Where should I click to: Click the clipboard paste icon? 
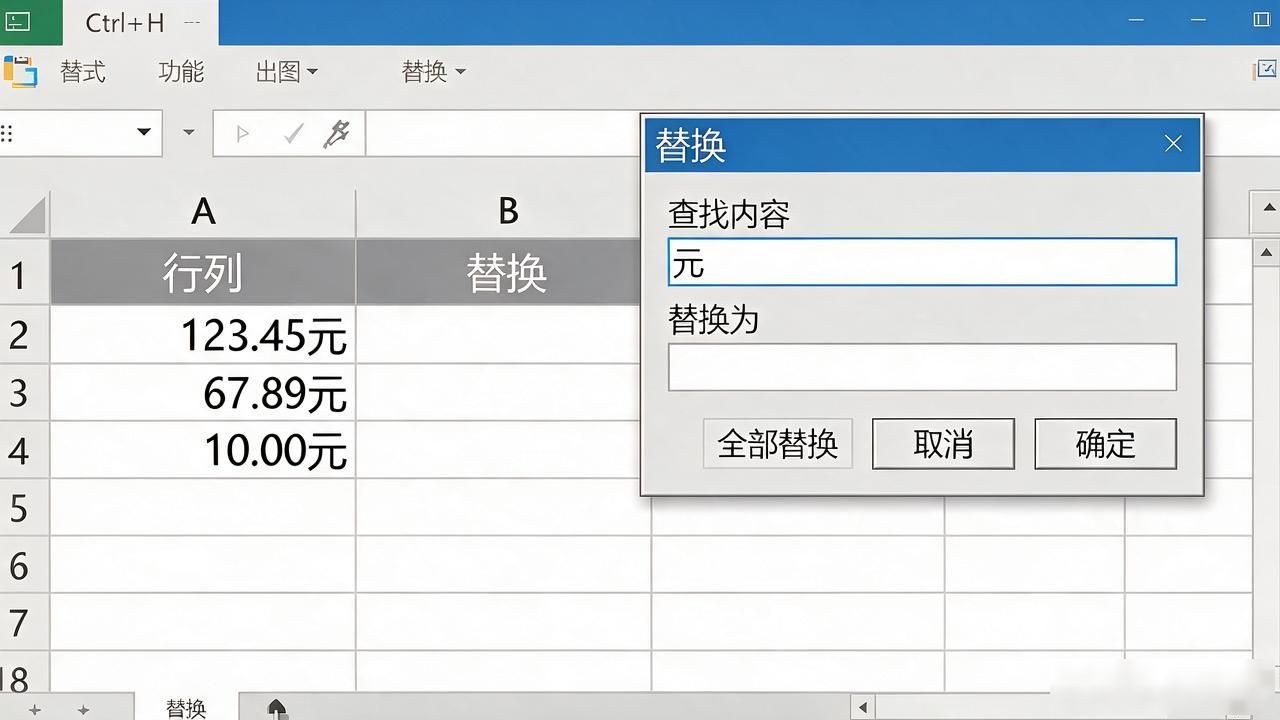(x=20, y=72)
